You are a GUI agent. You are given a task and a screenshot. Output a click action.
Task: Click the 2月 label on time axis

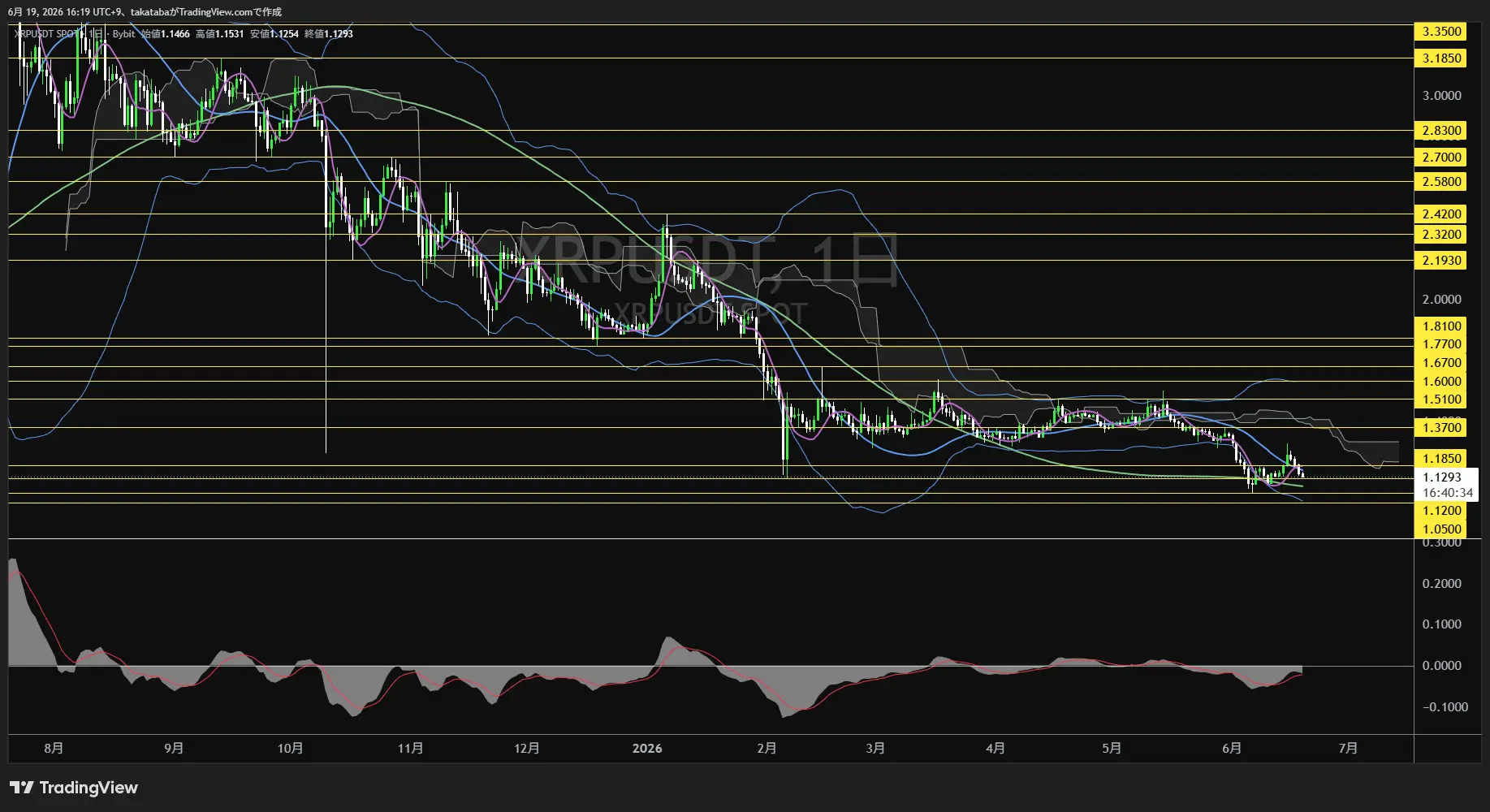coord(767,749)
